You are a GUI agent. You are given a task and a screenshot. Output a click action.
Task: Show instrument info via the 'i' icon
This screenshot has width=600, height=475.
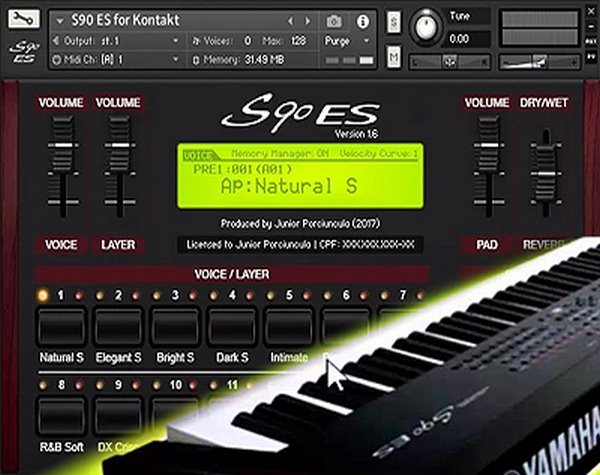pyautogui.click(x=362, y=21)
